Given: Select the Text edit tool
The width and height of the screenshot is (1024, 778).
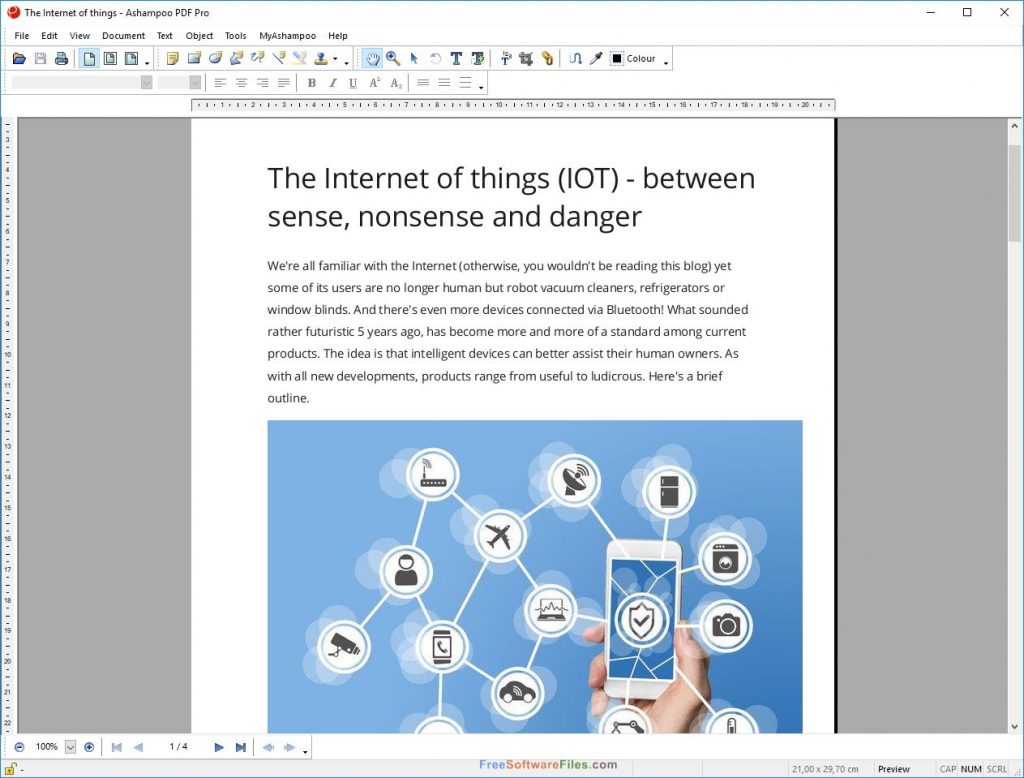Looking at the screenshot, I should 456,59.
